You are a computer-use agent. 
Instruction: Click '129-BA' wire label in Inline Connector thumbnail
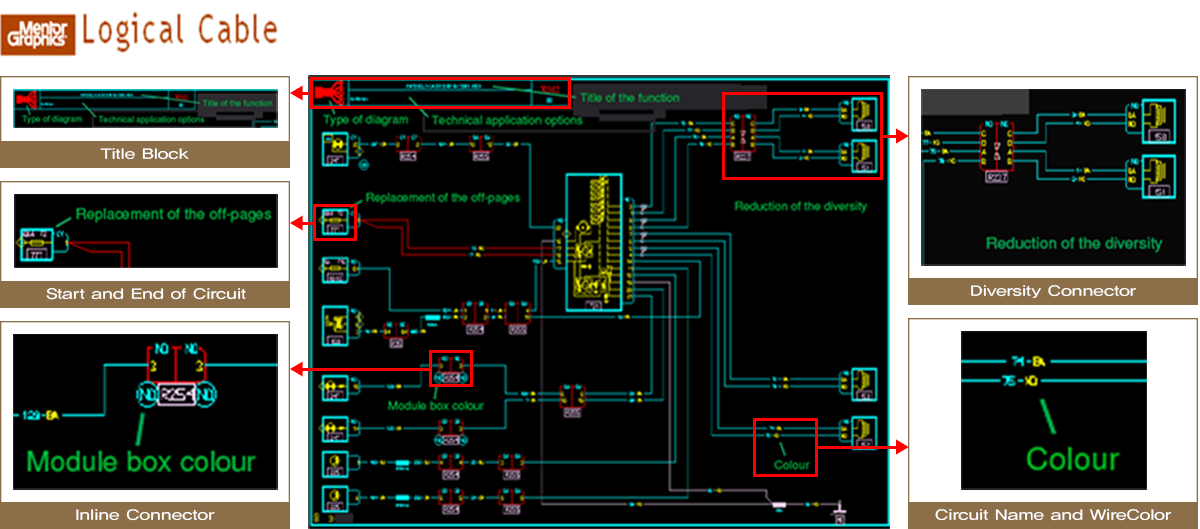(42, 413)
